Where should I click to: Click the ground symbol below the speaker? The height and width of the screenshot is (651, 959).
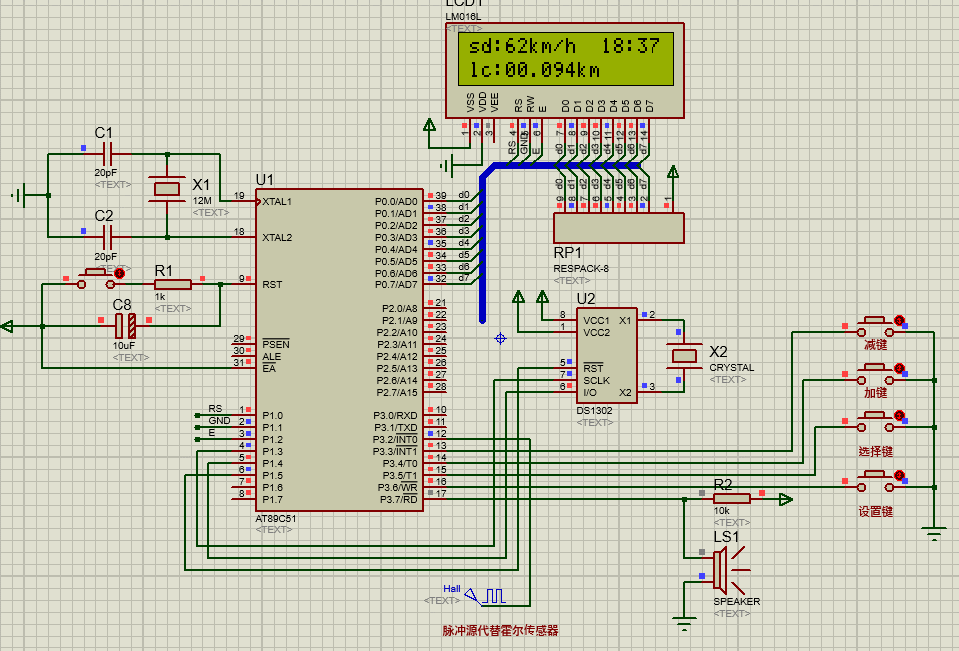click(687, 620)
